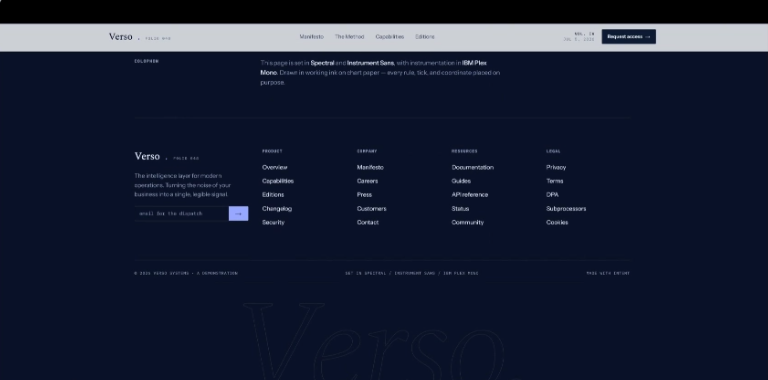Screen dimensions: 768x380
Task: Click the email submit arrow button
Action: [239, 214]
